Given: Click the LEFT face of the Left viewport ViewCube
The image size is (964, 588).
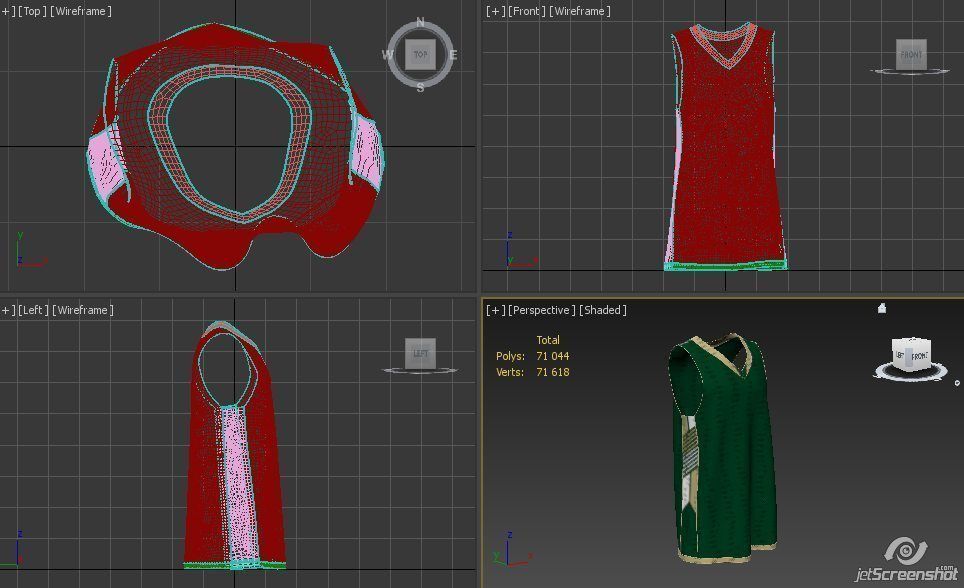Looking at the screenshot, I should 421,353.
